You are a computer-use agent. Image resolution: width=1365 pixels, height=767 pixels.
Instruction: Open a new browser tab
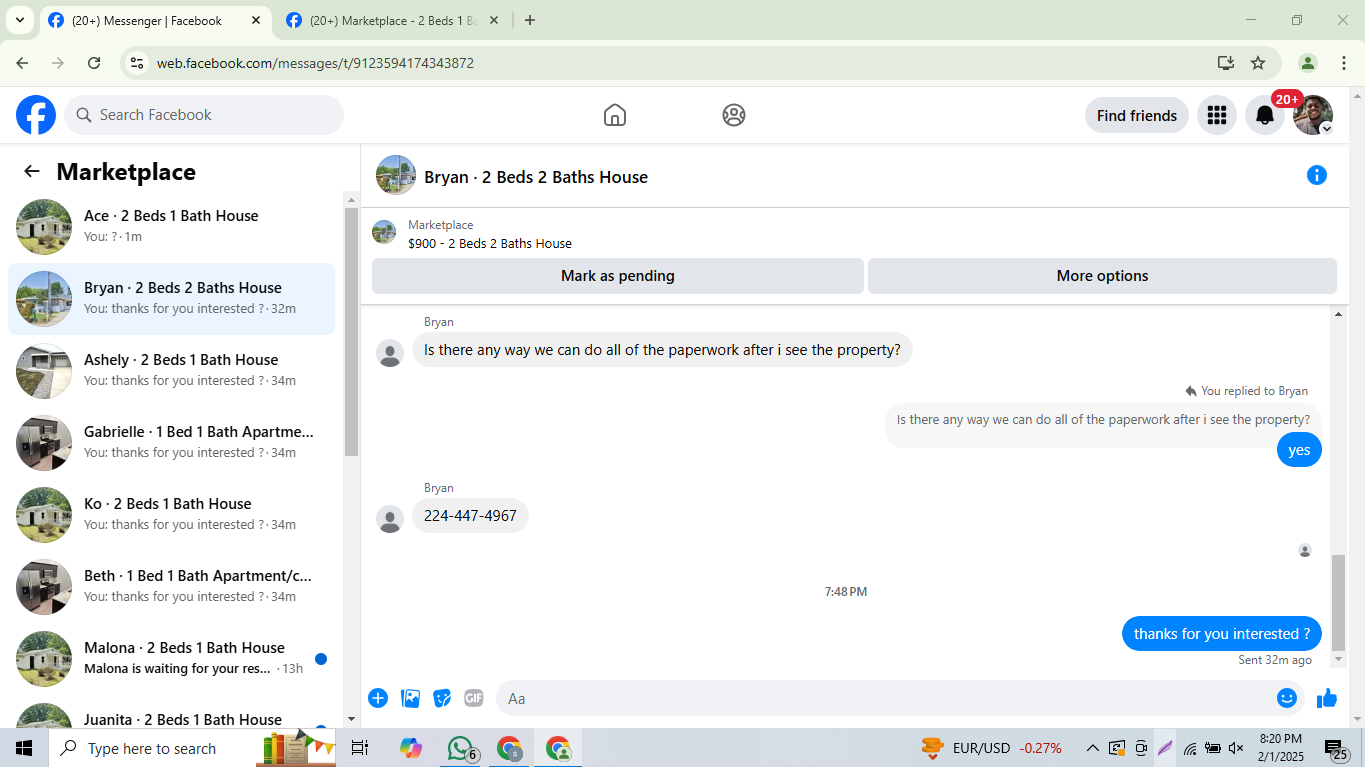530,20
